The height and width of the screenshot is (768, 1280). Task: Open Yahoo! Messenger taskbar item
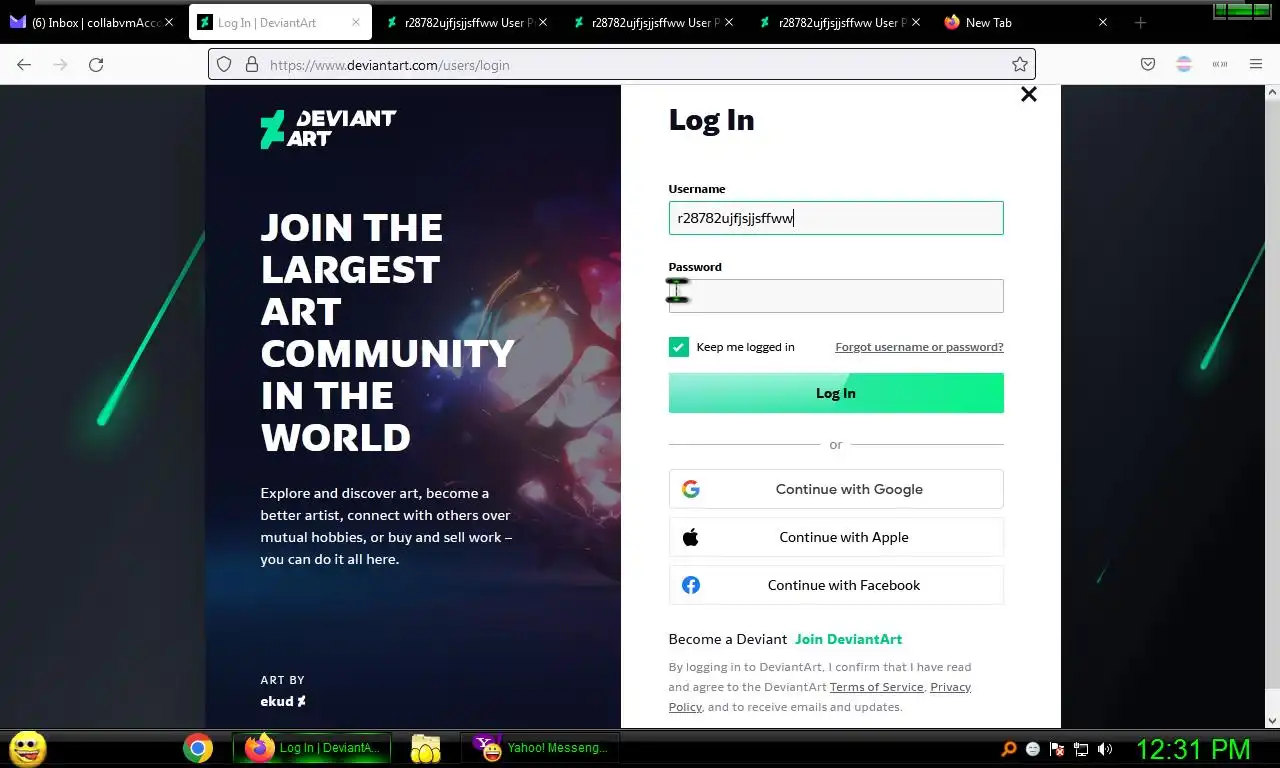(x=540, y=748)
